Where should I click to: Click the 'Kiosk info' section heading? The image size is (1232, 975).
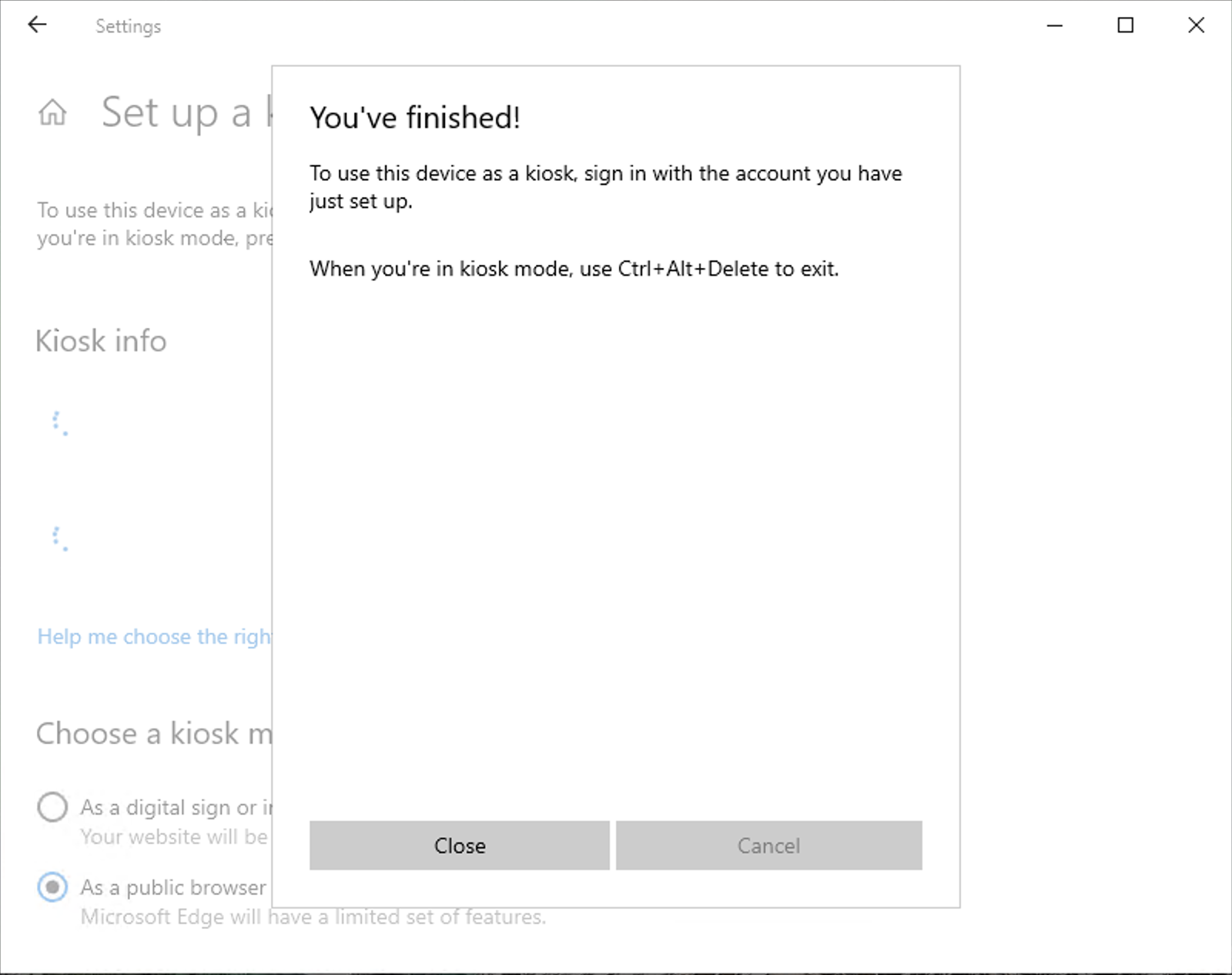101,340
